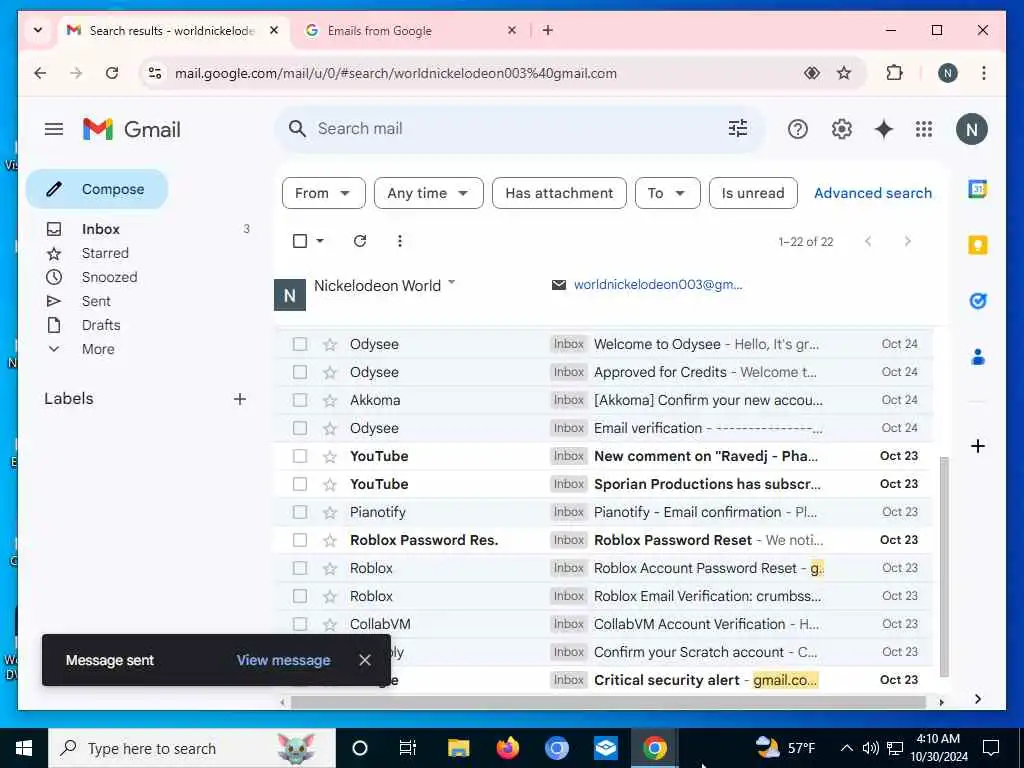Viewport: 1024px width, 768px height.
Task: Open the Support help icon
Action: (797, 129)
